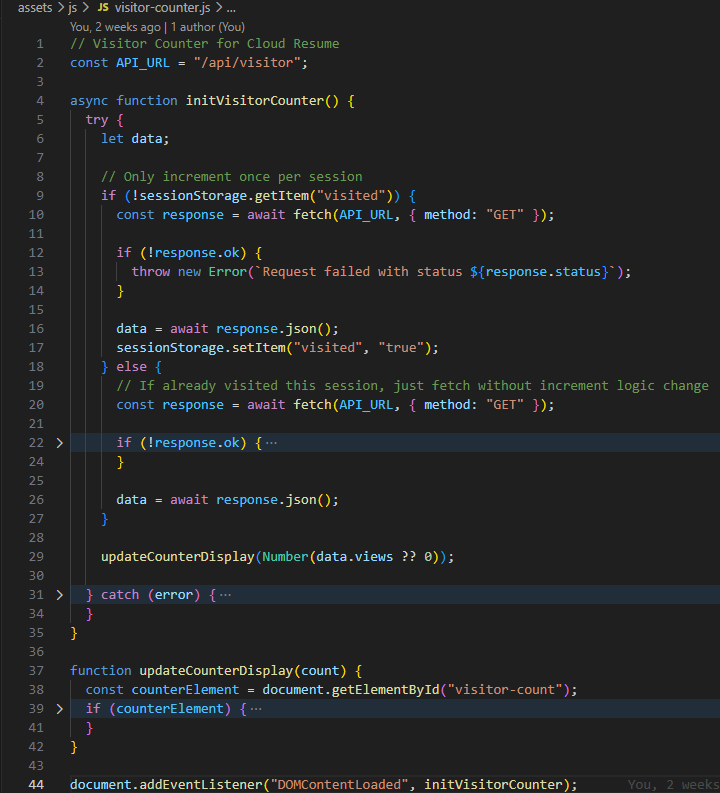The width and height of the screenshot is (720, 793).
Task: Click 'updateCounterDisplay' call on line 29
Action: coord(178,557)
